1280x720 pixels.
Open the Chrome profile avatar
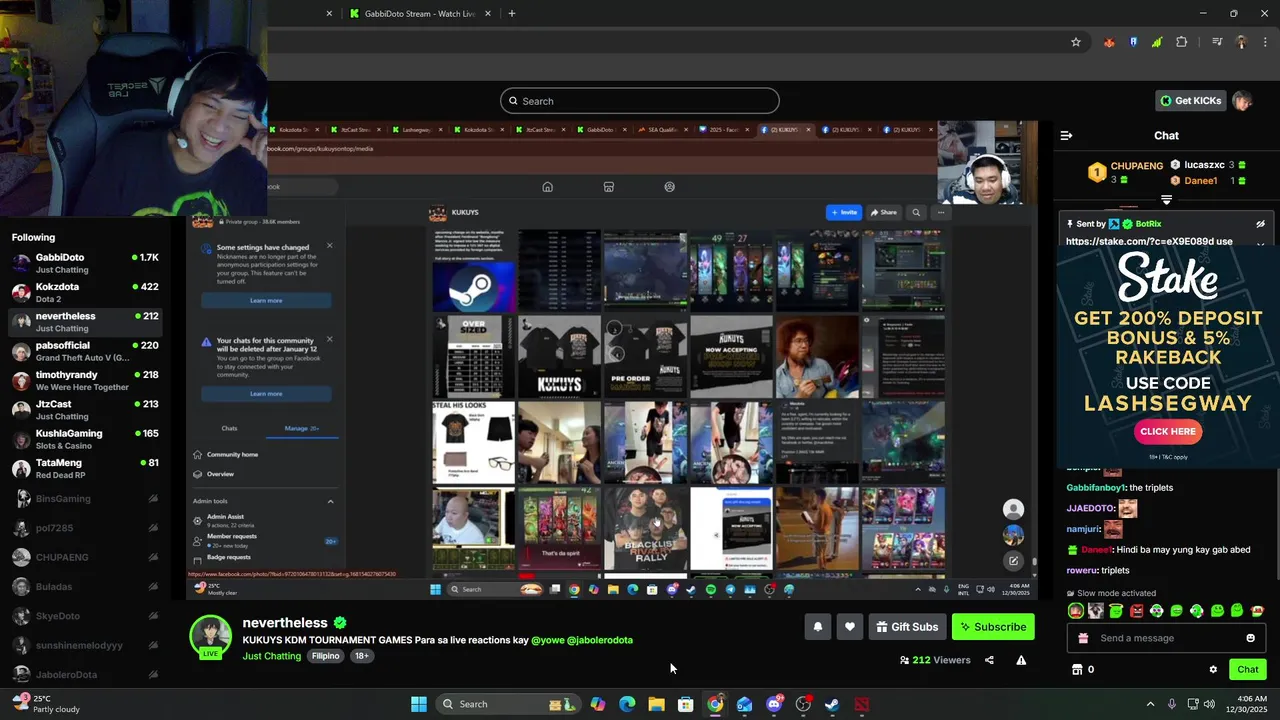pos(1241,42)
